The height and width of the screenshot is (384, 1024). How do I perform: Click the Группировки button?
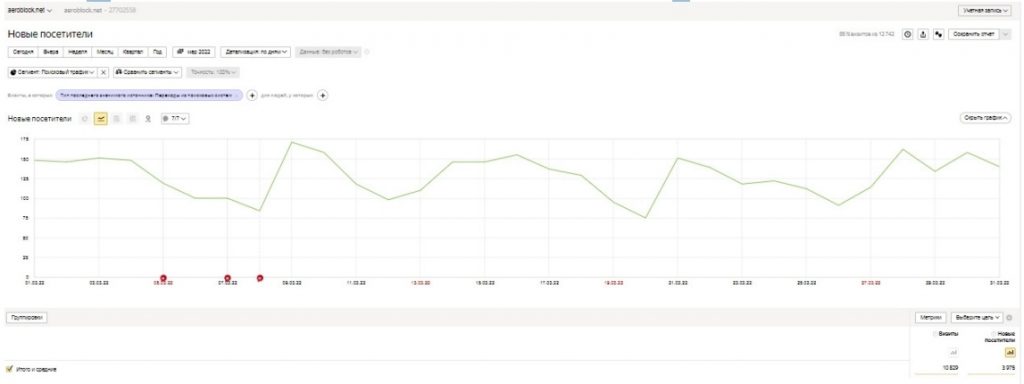[x=27, y=317]
